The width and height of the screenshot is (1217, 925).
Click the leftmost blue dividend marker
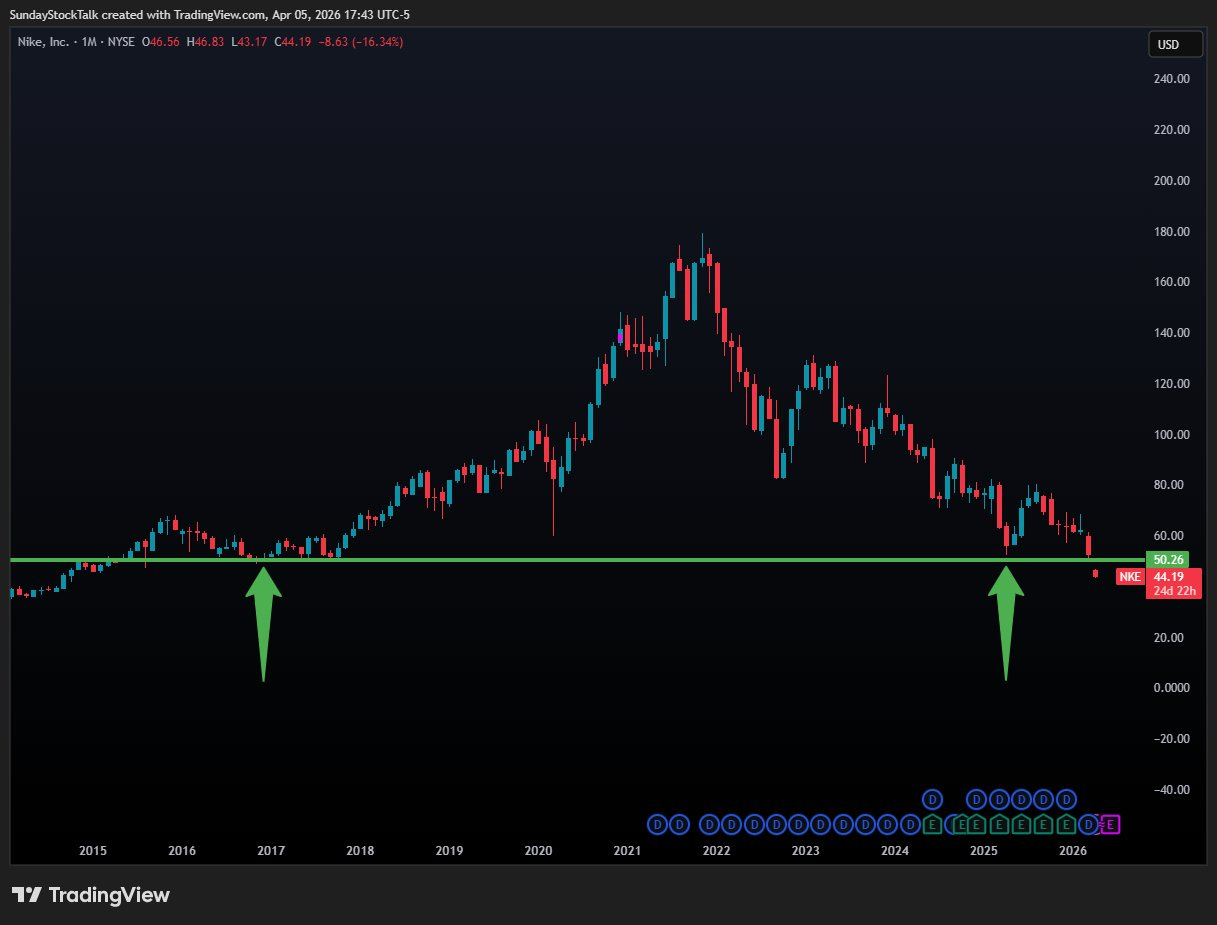[657, 825]
